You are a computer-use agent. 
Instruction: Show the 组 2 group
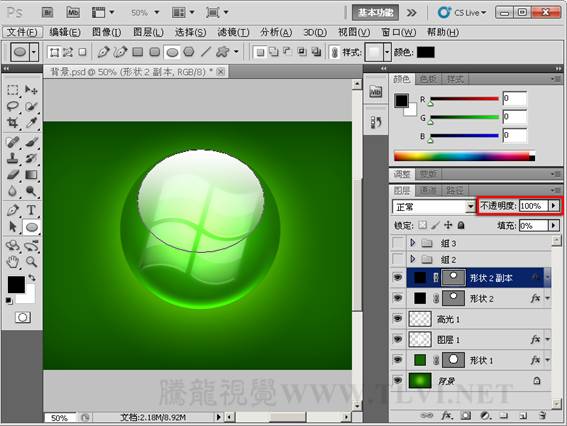(398, 259)
